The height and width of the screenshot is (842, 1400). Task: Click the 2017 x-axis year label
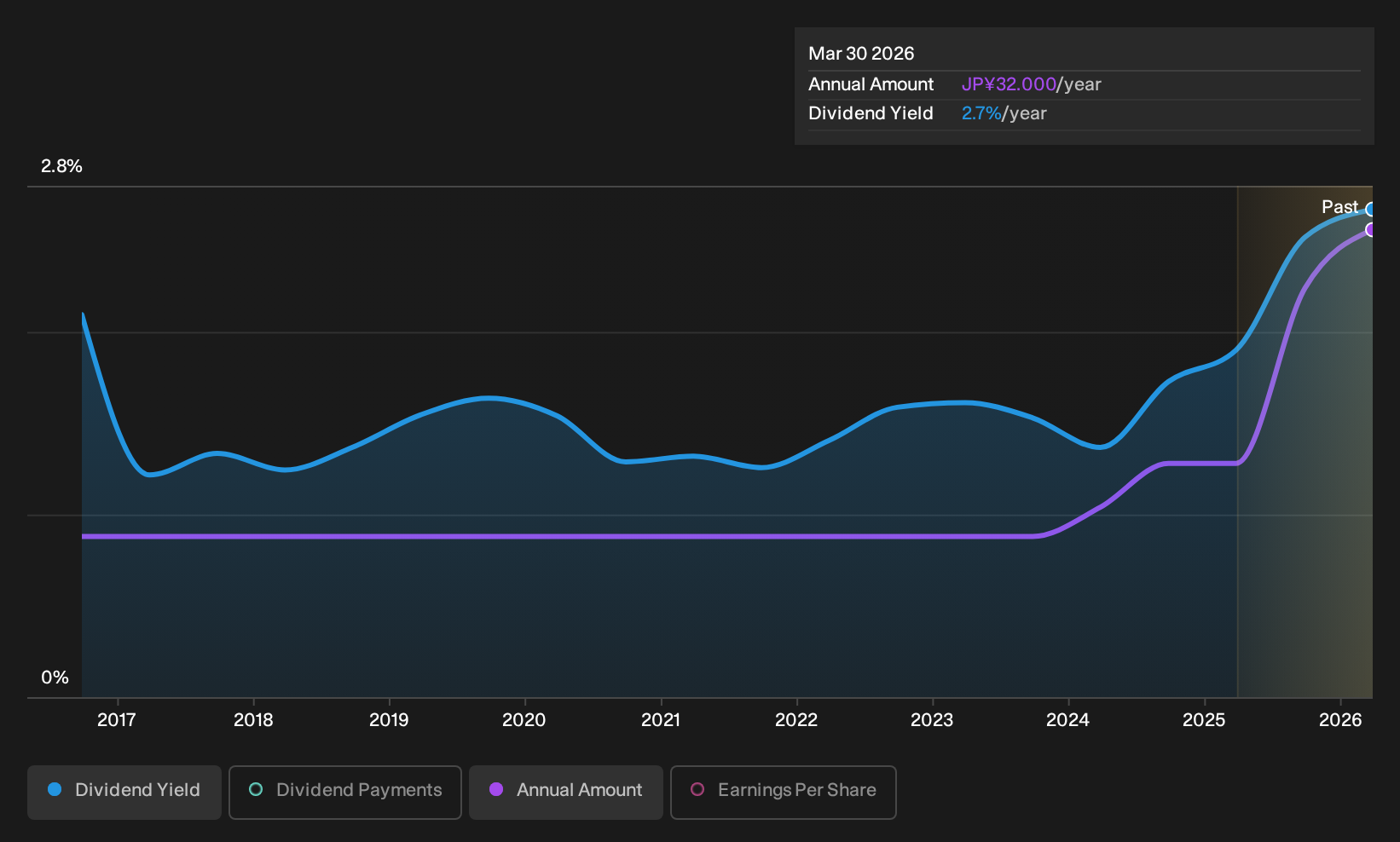pyautogui.click(x=117, y=720)
